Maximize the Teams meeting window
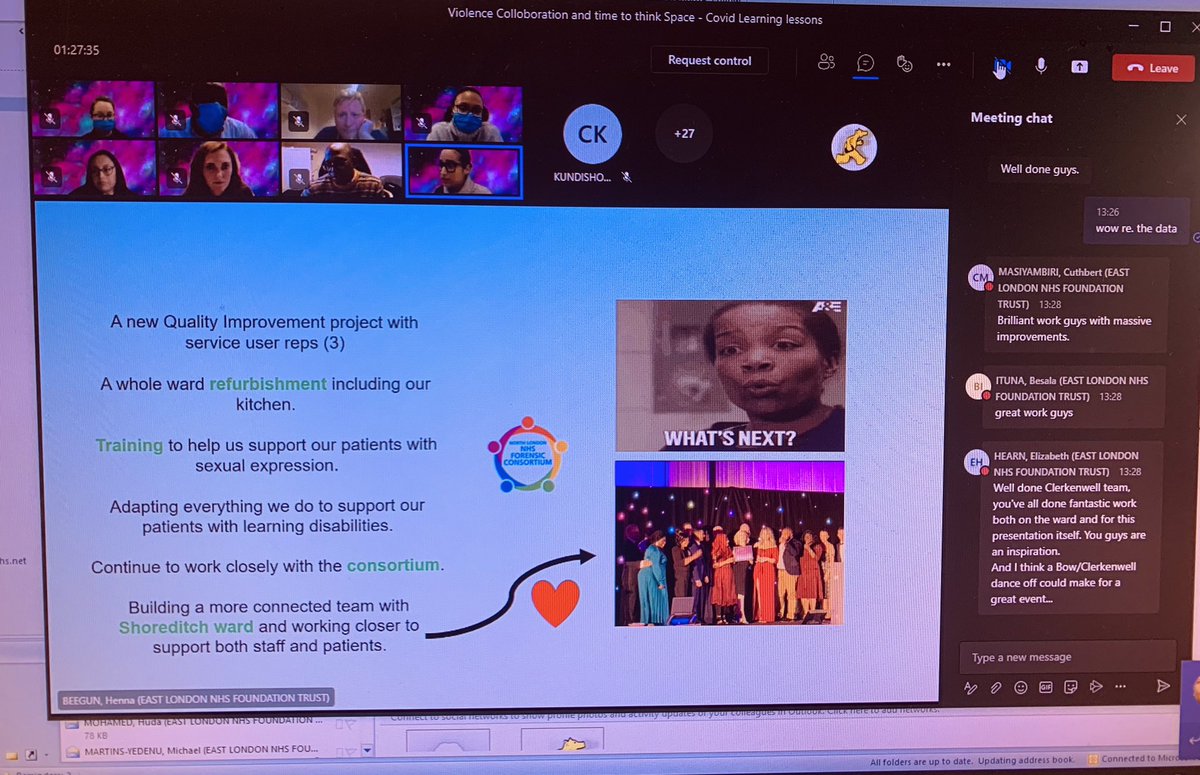 coord(1164,26)
